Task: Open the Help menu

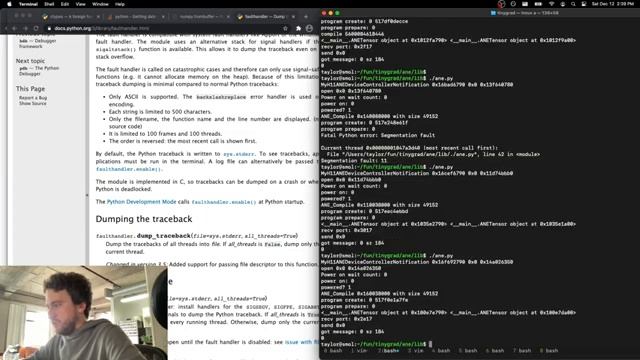Action: 120,4
